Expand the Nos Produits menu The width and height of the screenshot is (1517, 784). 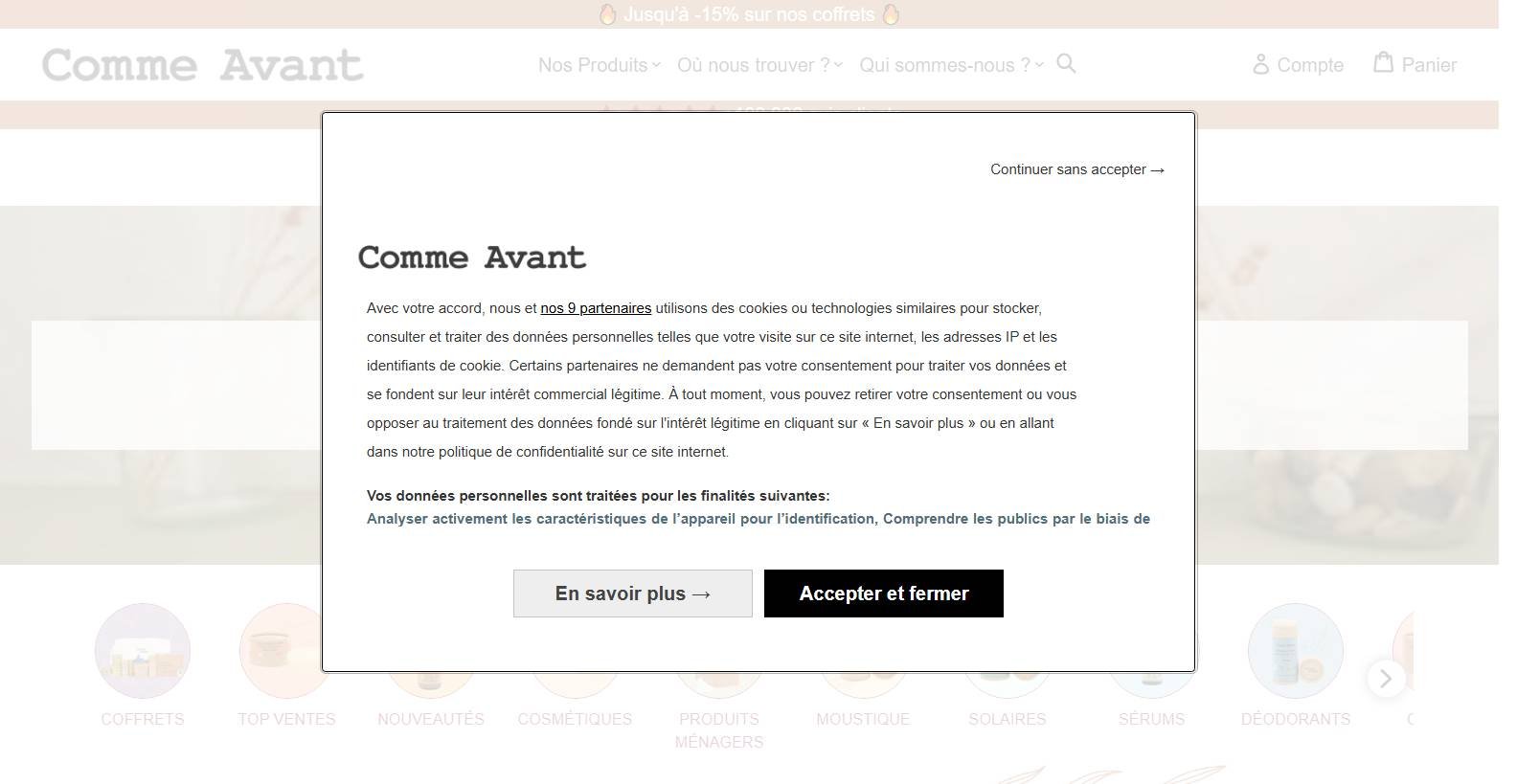coord(599,65)
